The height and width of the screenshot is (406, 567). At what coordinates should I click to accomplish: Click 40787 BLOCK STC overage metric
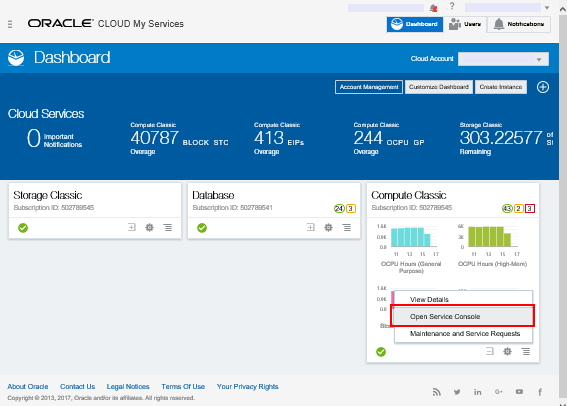[x=179, y=139]
